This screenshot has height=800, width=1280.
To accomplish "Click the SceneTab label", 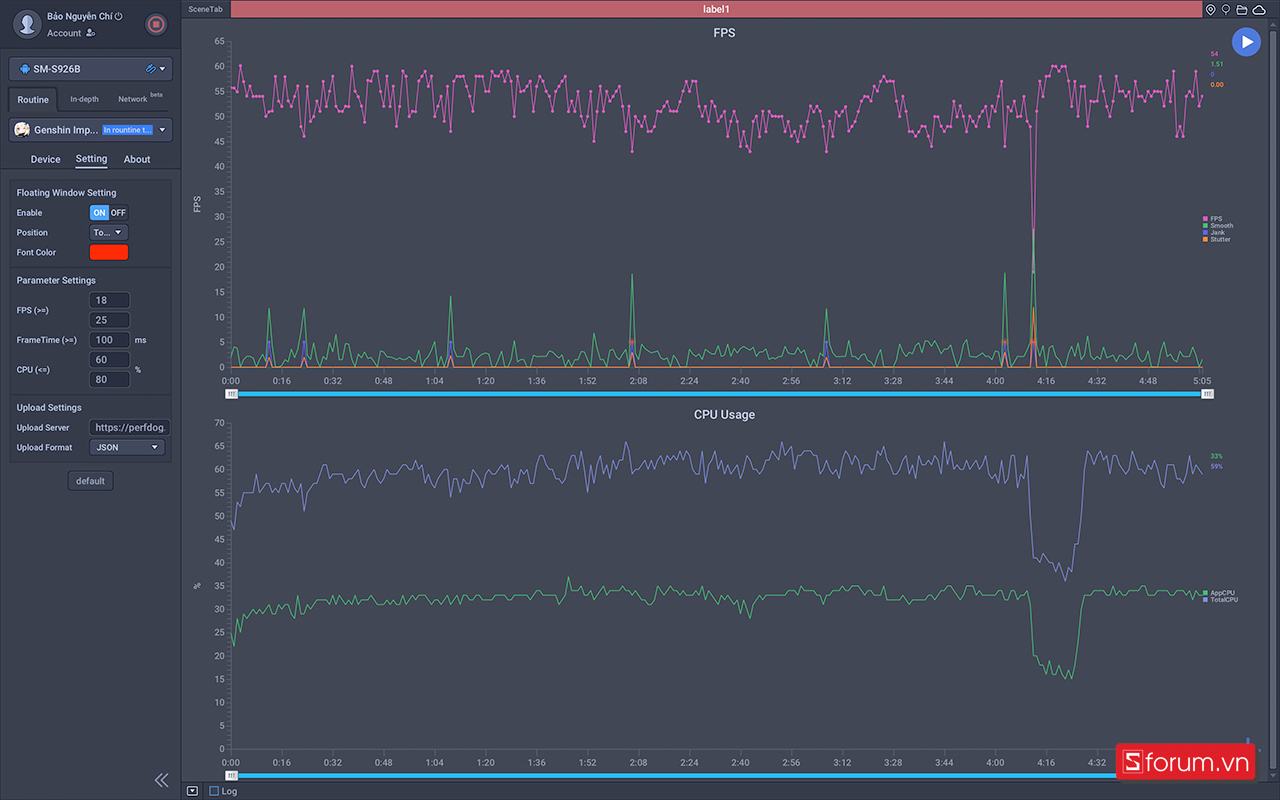I will pyautogui.click(x=206, y=9).
